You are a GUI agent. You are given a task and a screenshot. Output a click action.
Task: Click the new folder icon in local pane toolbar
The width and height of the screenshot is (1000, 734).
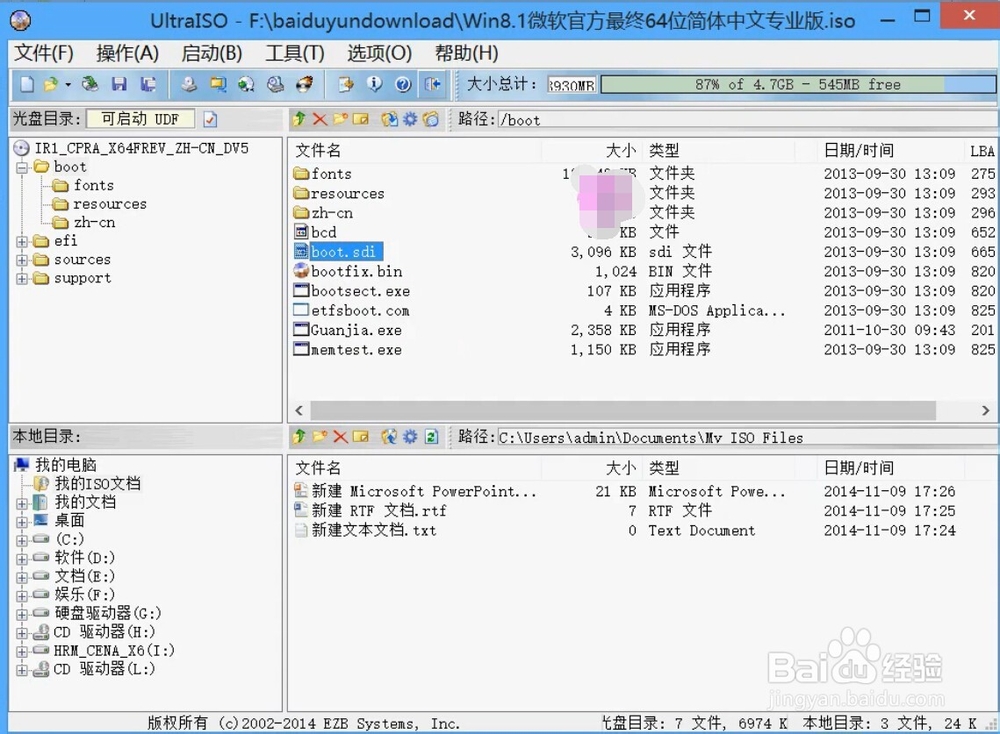tap(320, 436)
